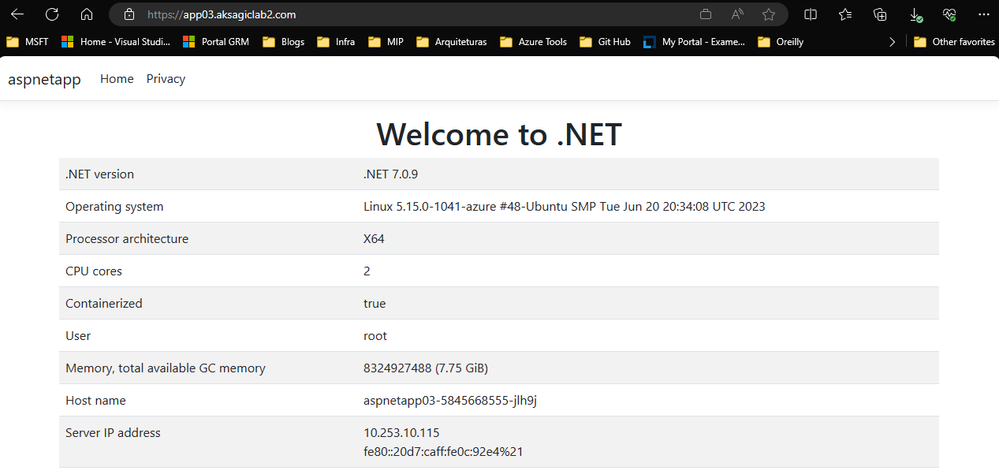This screenshot has width=999, height=475.
Task: Open the Collections icon
Action: (x=880, y=14)
